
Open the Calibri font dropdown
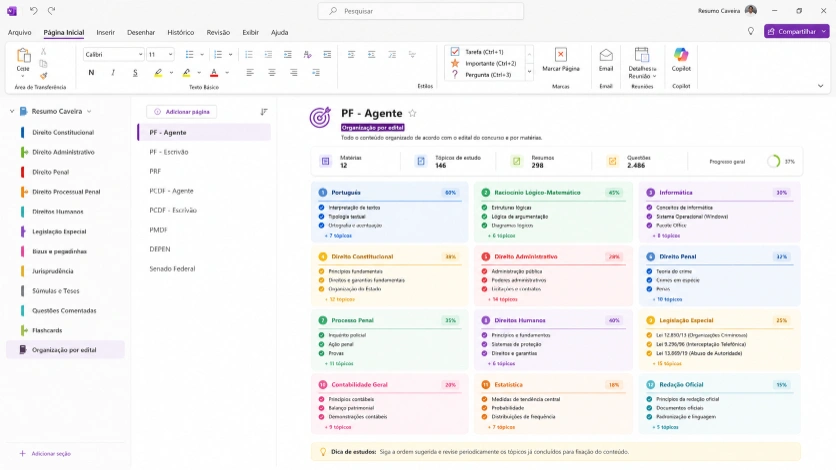click(x=140, y=54)
